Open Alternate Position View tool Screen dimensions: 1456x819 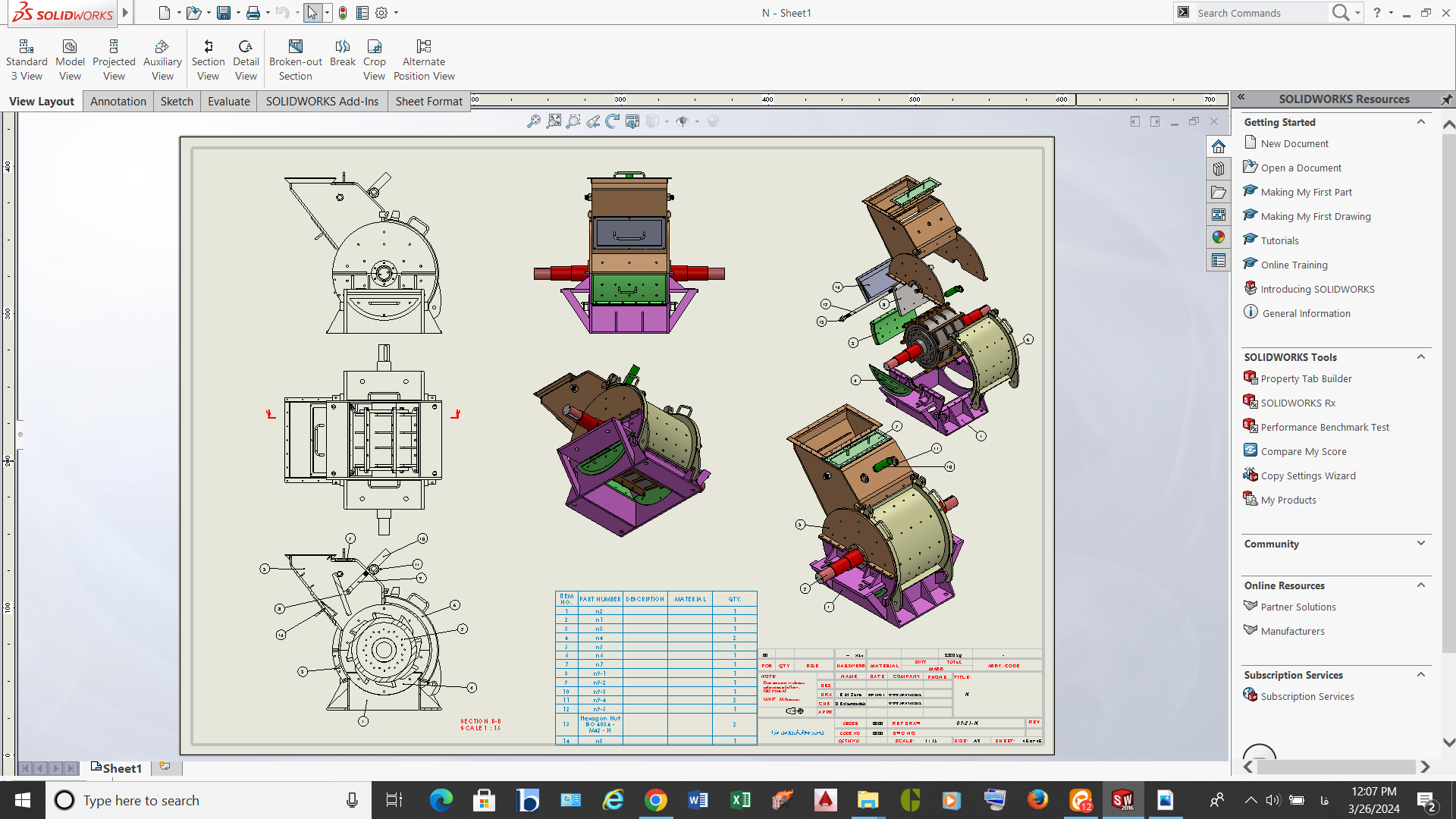pos(424,60)
